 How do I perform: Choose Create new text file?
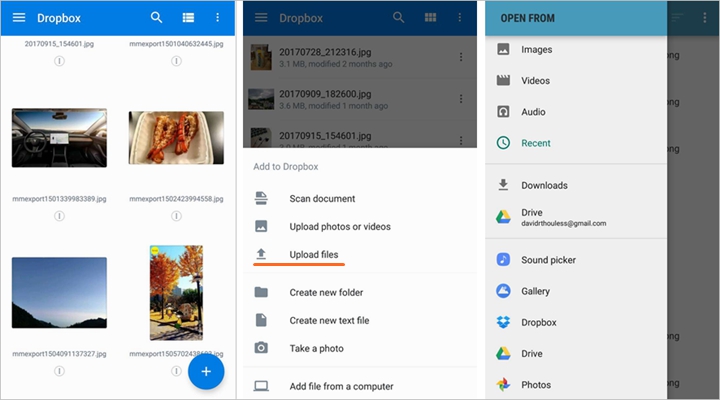360,320
